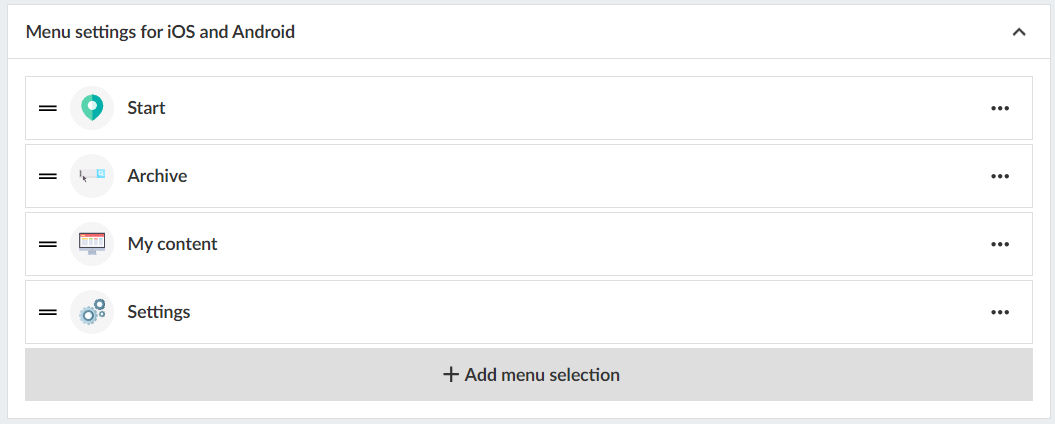Click the Add menu selection button
Viewport: 1055px width, 424px height.
coord(529,375)
